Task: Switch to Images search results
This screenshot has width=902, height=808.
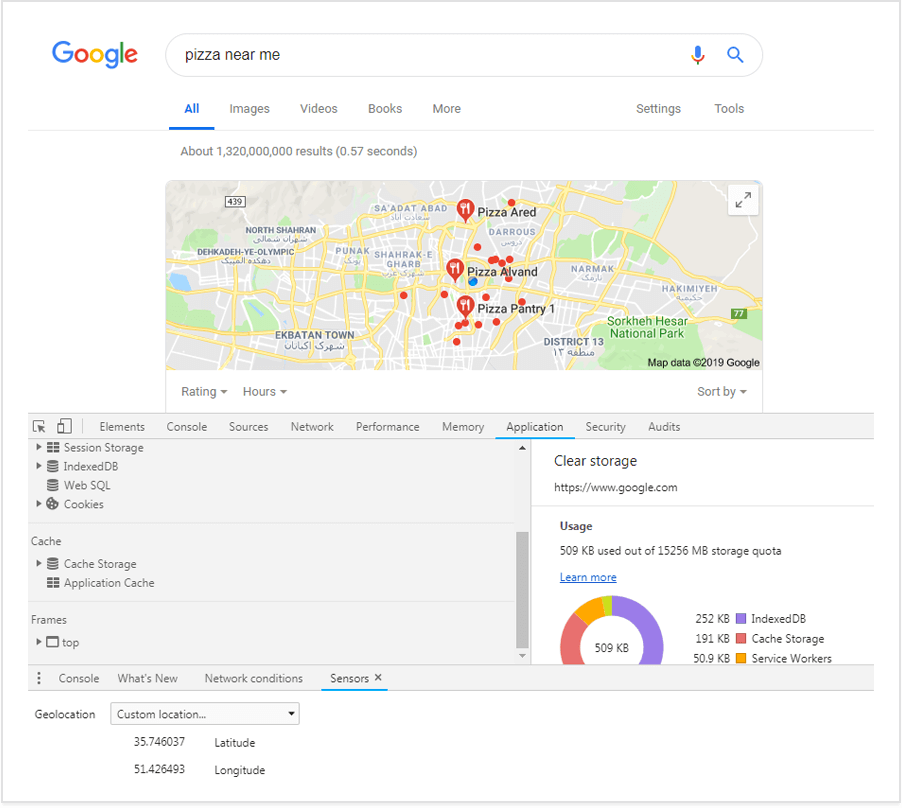Action: click(x=249, y=109)
